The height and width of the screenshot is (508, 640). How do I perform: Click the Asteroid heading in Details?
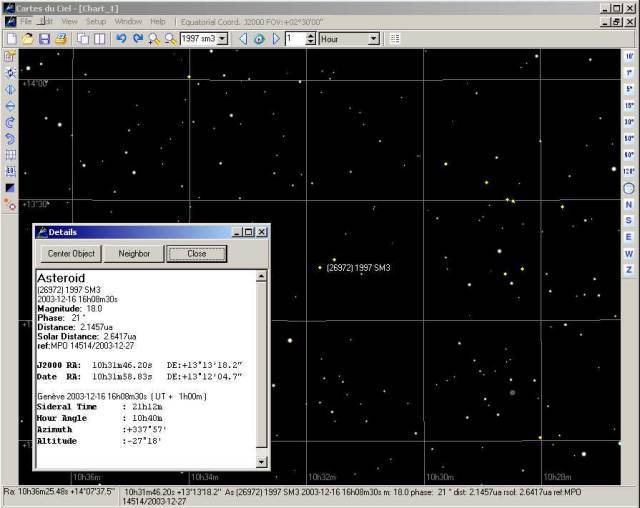[61, 278]
